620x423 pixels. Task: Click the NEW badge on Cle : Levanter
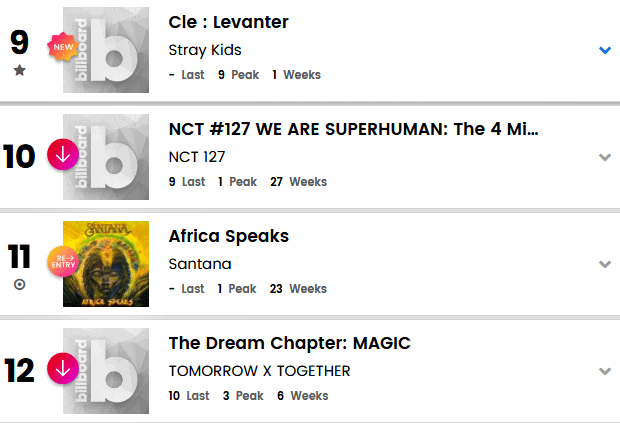pyautogui.click(x=63, y=45)
